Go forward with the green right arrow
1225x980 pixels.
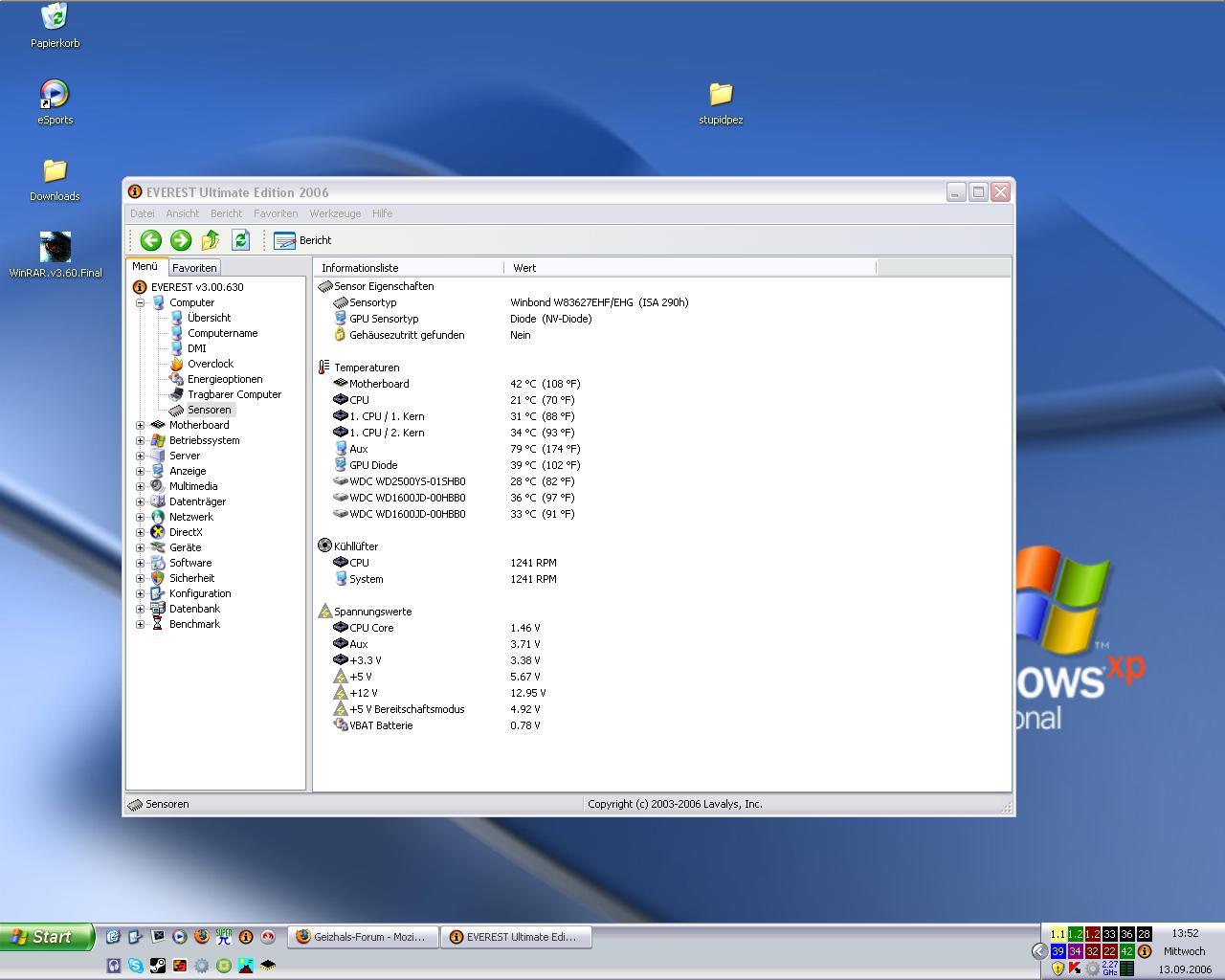point(180,240)
